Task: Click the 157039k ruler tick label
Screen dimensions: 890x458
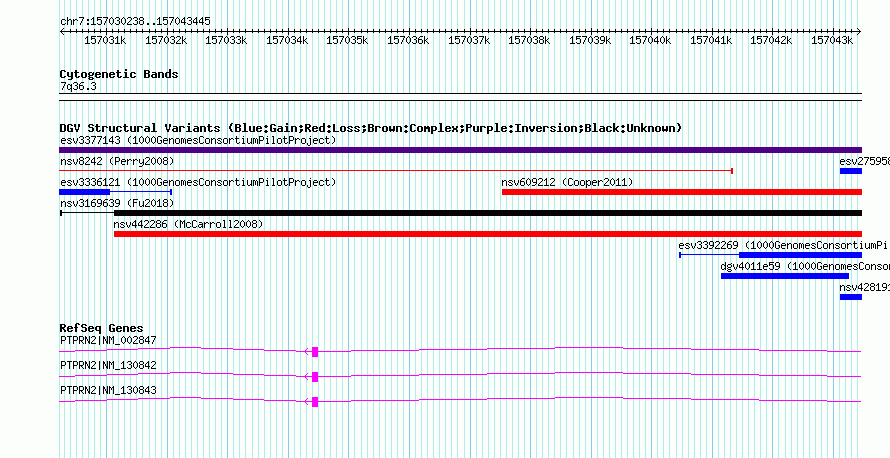Action: tap(590, 40)
